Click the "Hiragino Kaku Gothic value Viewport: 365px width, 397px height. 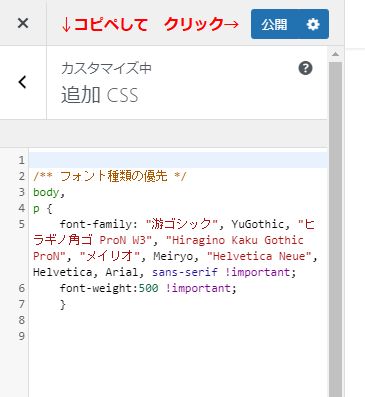coord(235,240)
